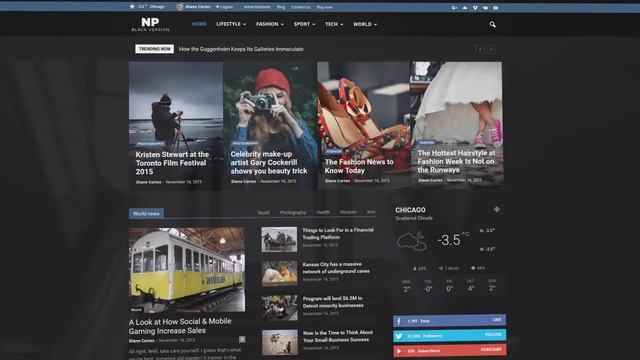Click the scattered clouds weather icon
This screenshot has width=640, height=360.
click(x=411, y=241)
